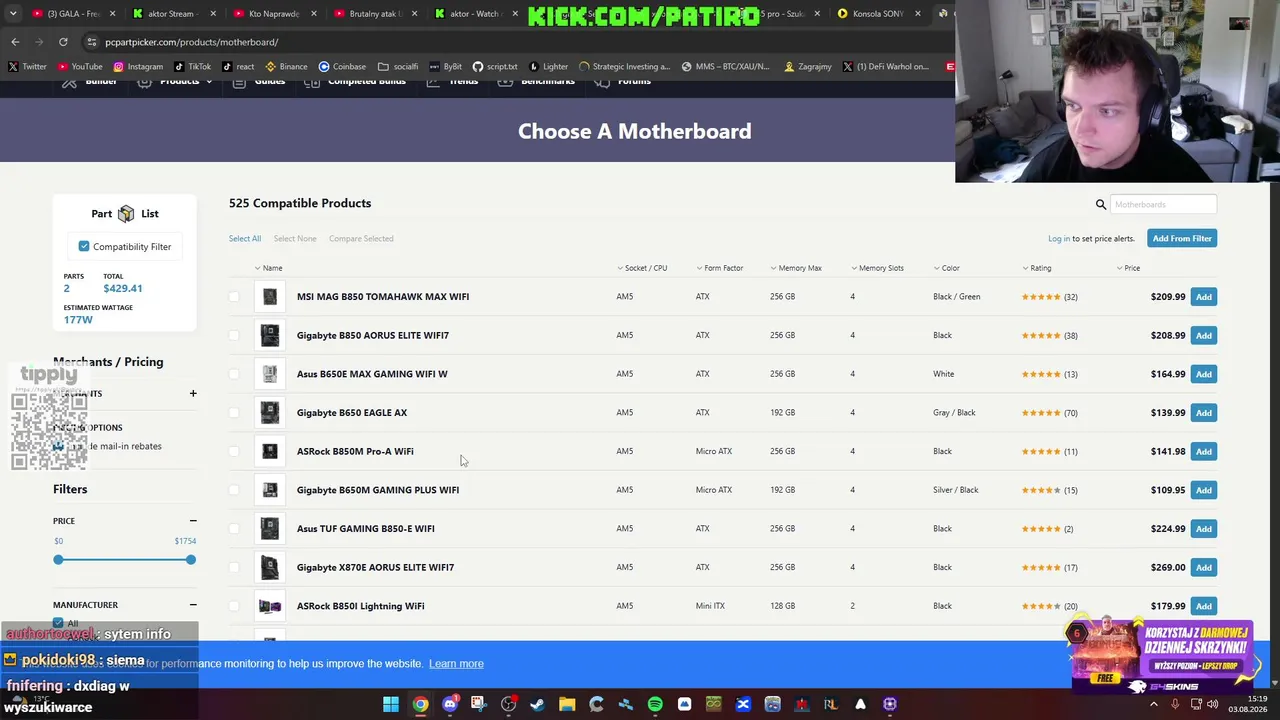Screen dimensions: 1280x720
Task: Collapse the PRICE filter section
Action: 193,521
